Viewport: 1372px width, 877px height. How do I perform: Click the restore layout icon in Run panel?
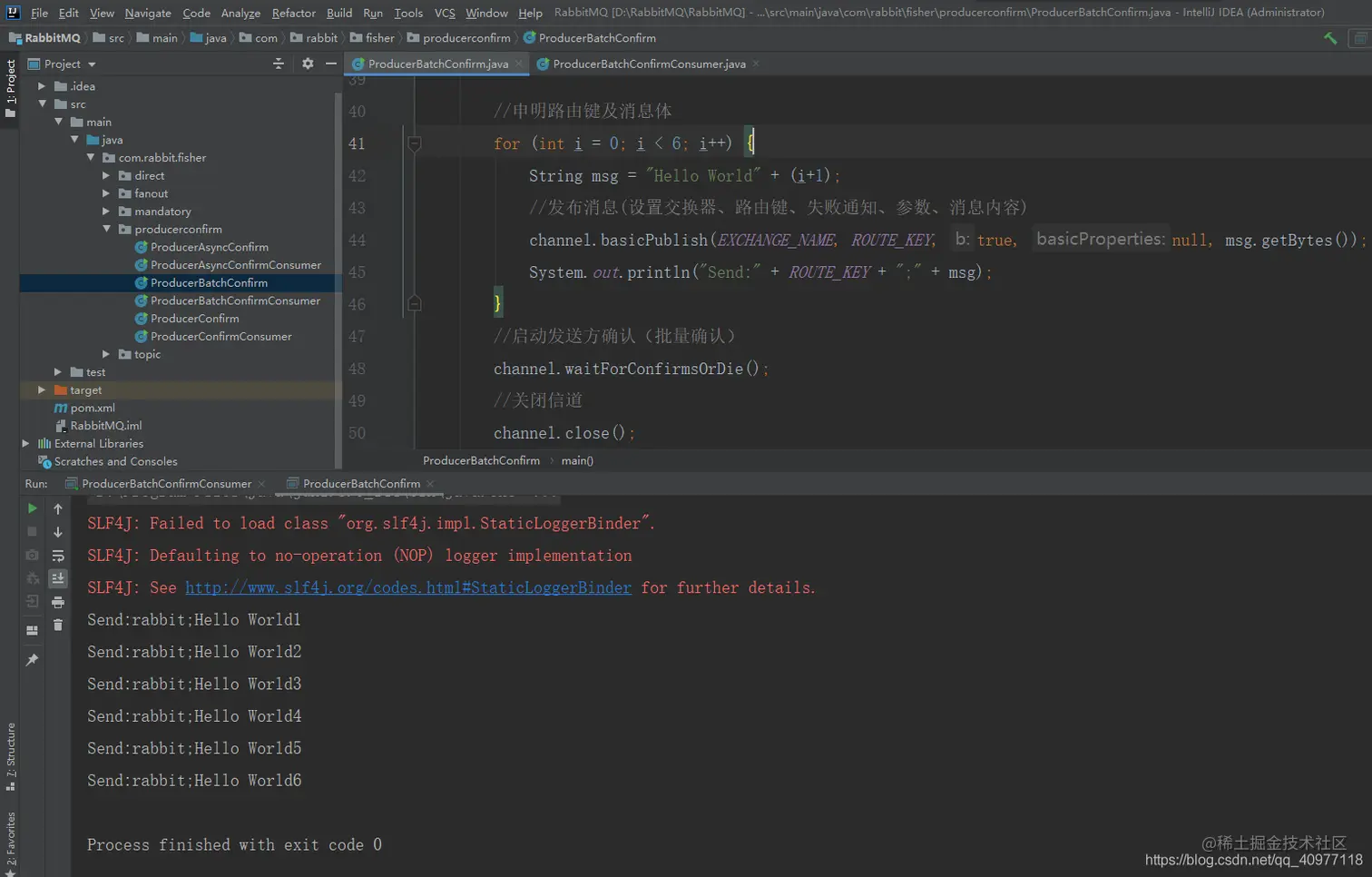coord(32,630)
